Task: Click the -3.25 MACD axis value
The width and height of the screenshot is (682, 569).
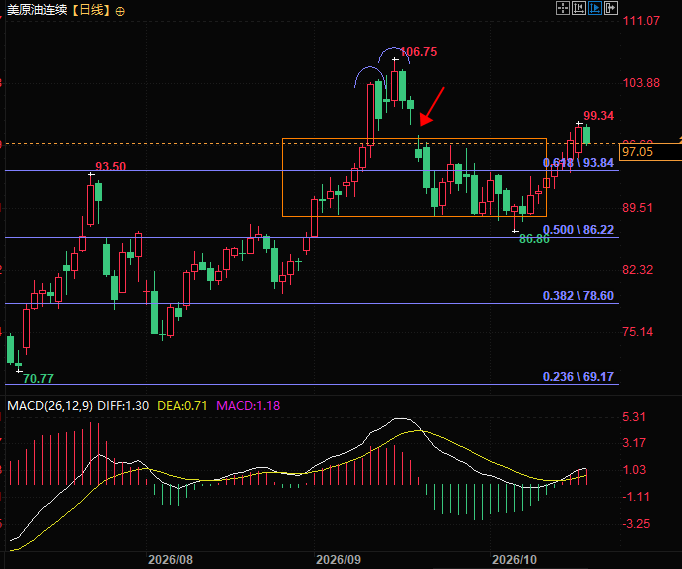Action: click(x=635, y=524)
